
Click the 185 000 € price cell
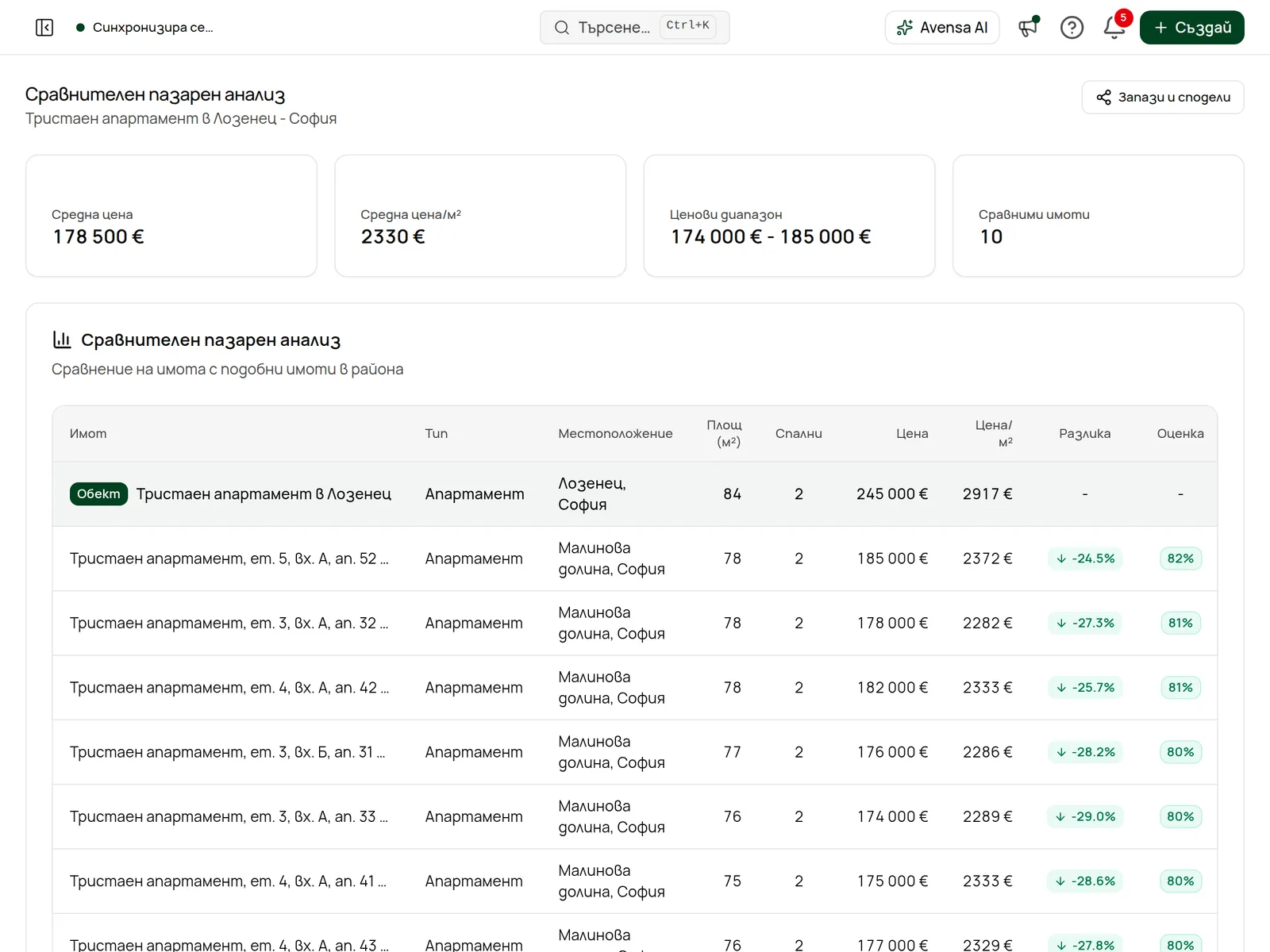(x=892, y=559)
